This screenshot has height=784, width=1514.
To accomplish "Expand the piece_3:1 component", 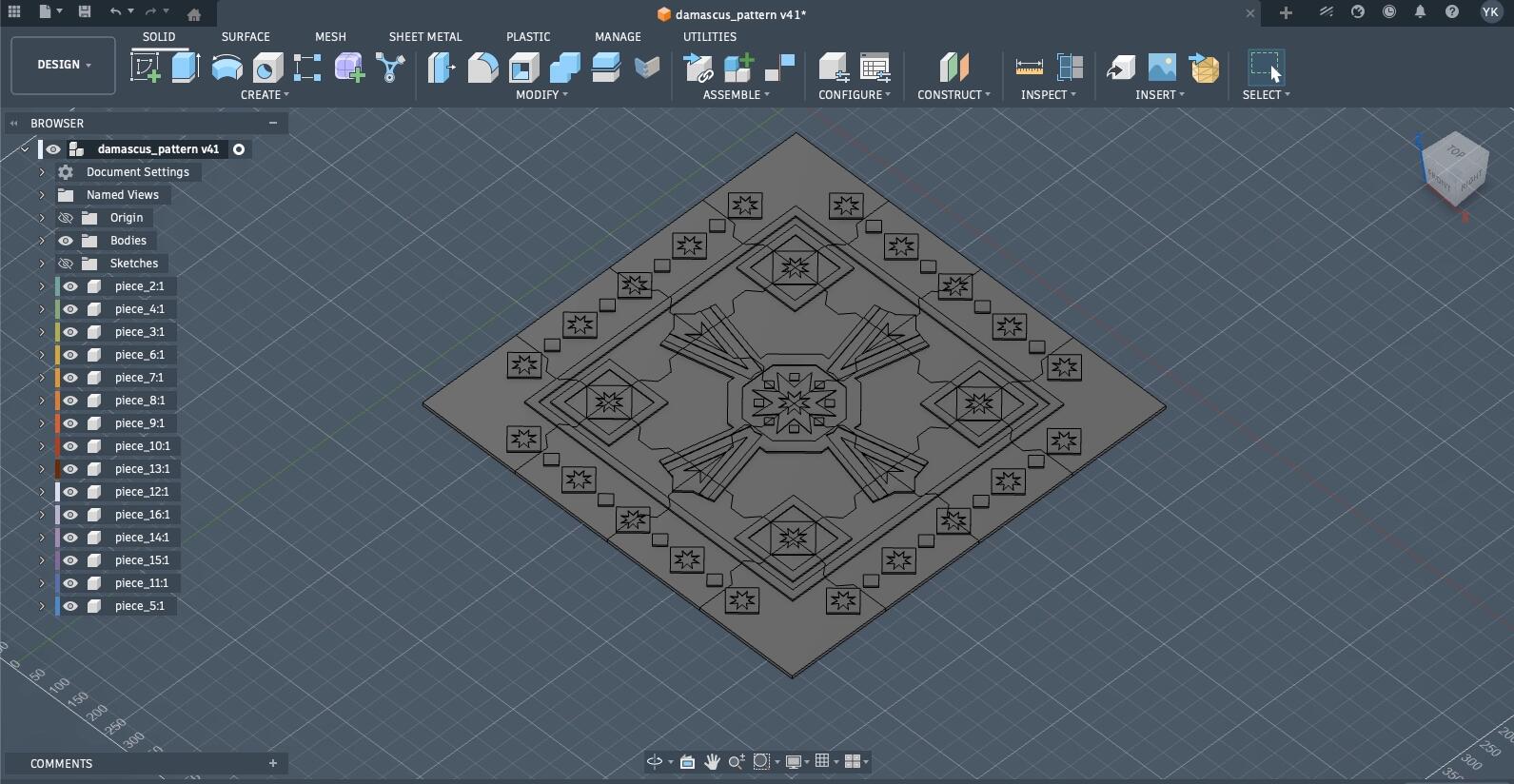I will pyautogui.click(x=42, y=332).
